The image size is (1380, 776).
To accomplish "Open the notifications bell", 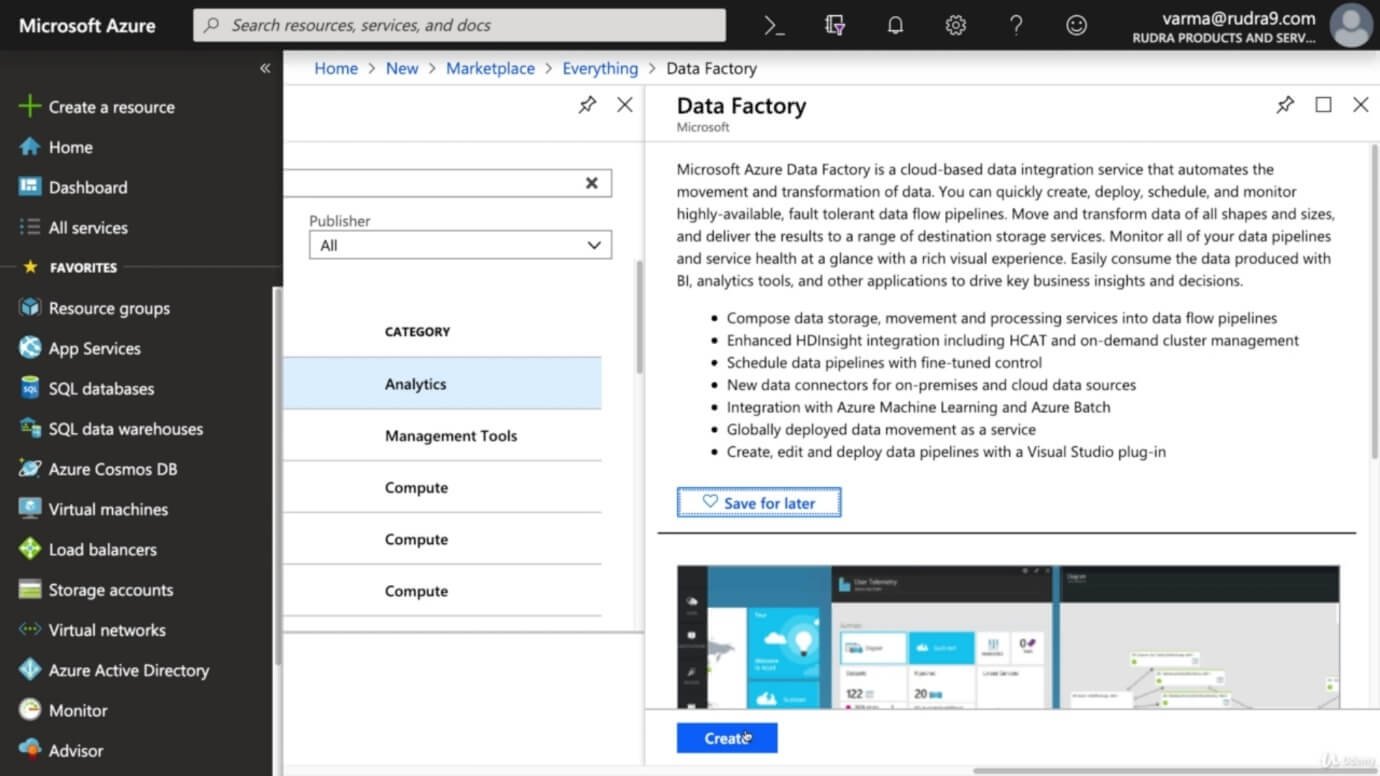I will point(896,26).
